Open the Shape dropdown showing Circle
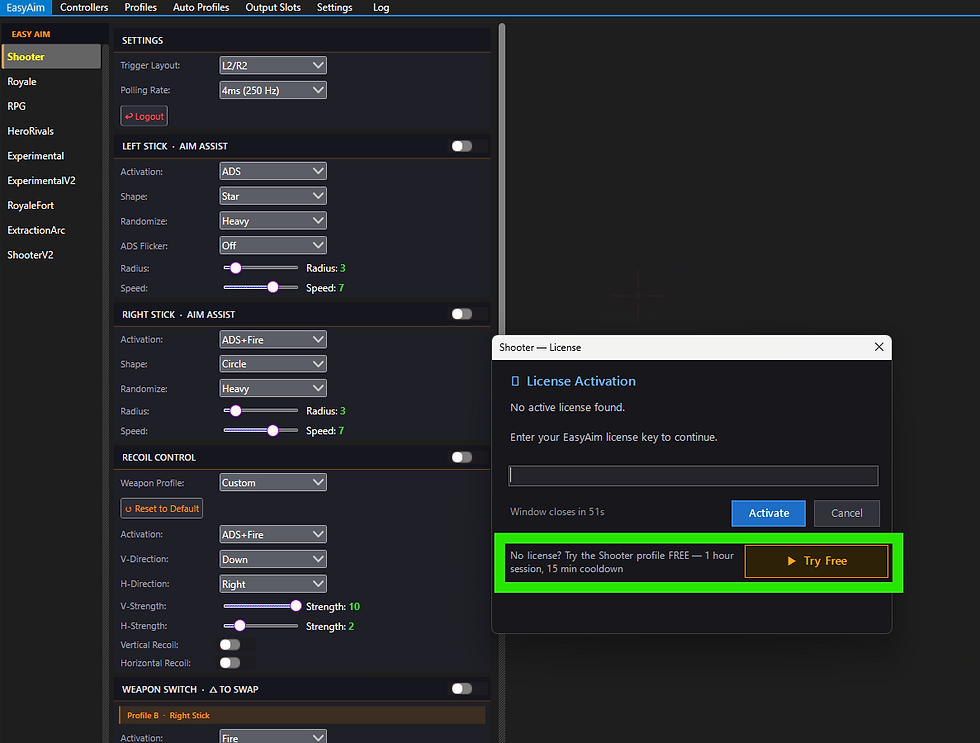 pos(272,364)
